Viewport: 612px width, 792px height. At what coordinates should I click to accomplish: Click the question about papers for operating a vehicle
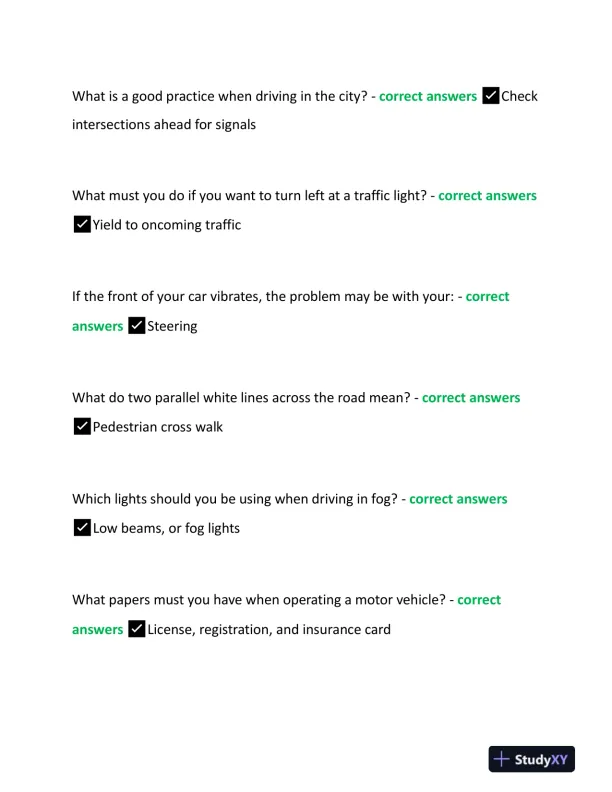[x=259, y=599]
